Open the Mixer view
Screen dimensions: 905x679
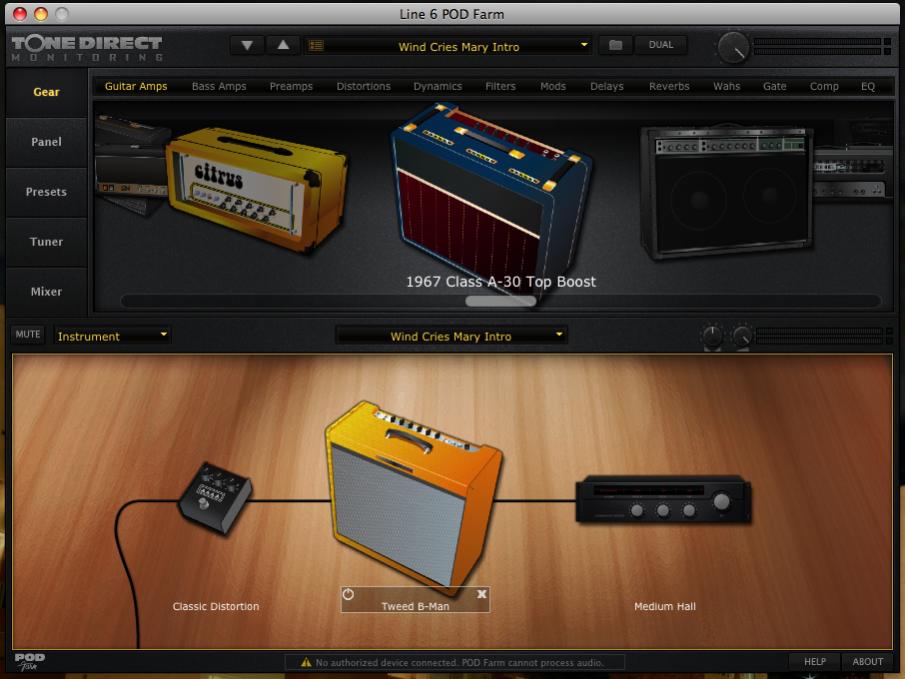(46, 292)
